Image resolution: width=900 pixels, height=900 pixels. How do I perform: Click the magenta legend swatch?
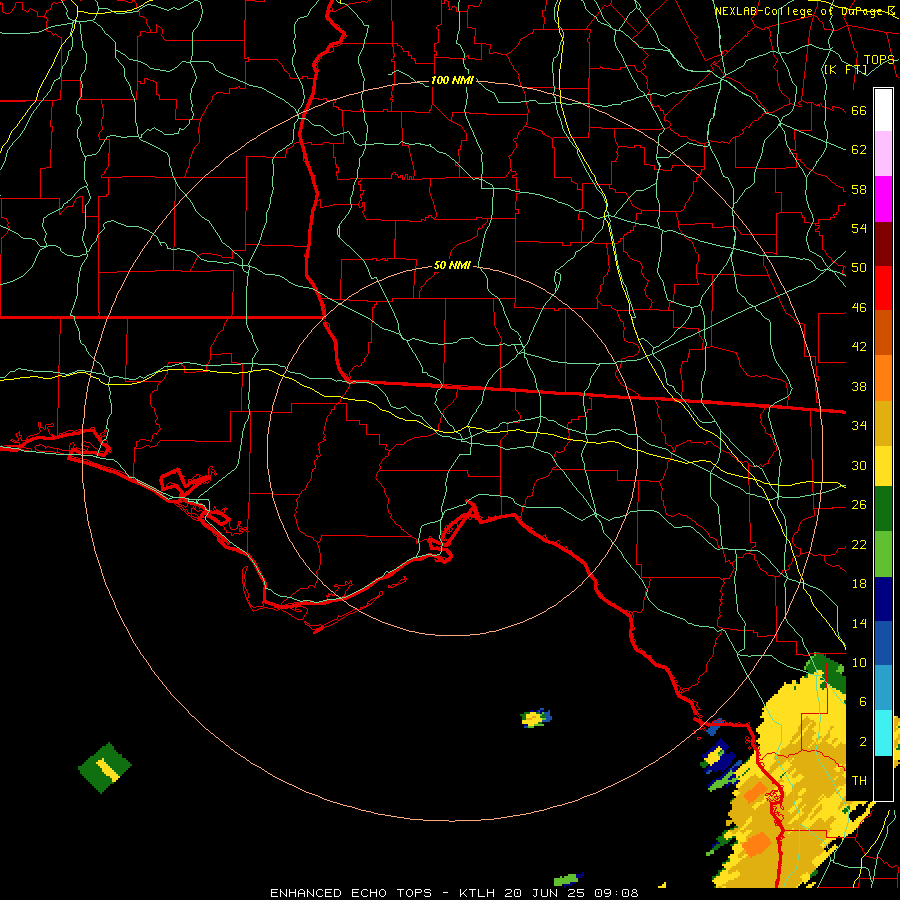point(883,199)
